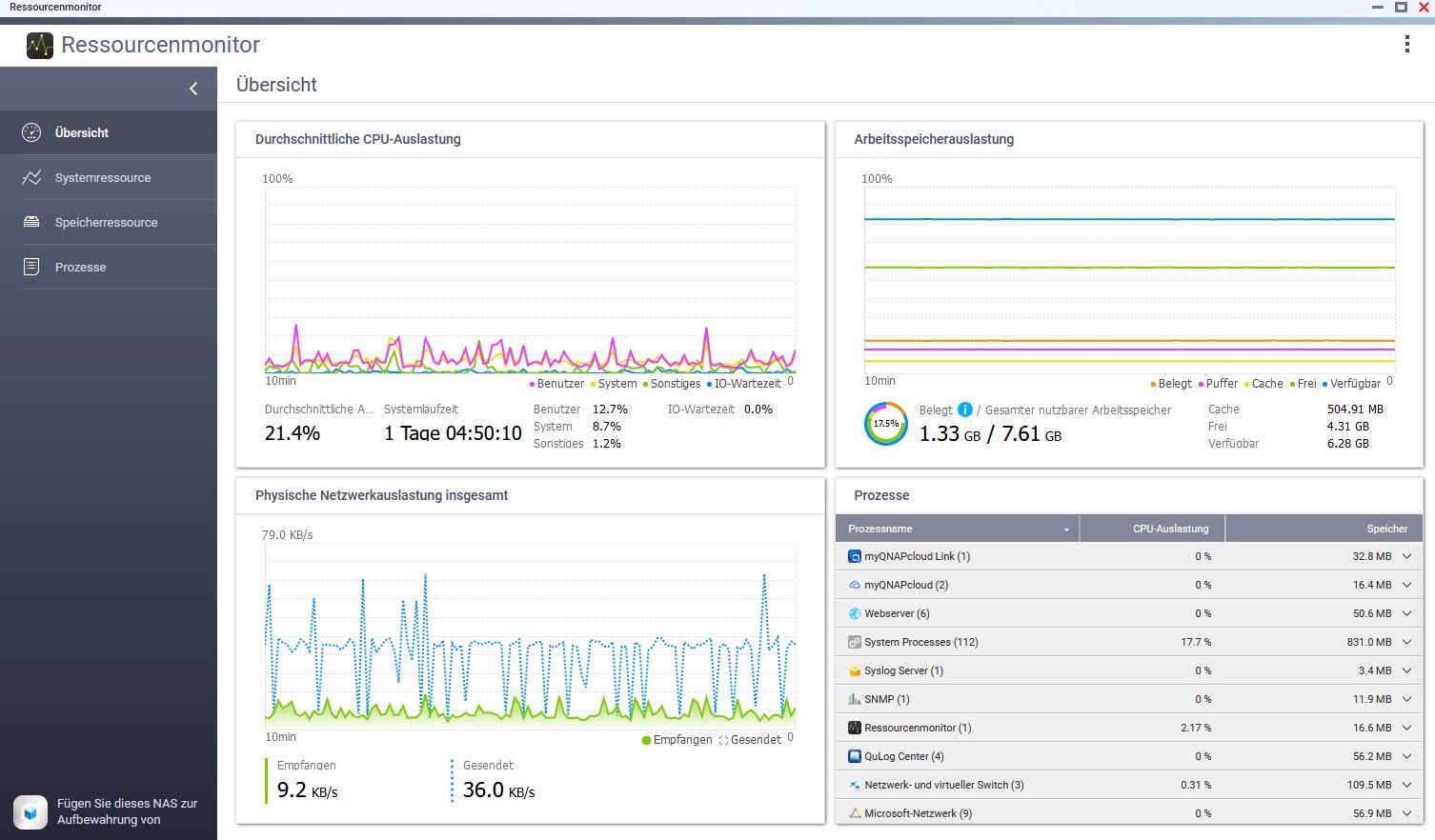Click the System Processes icon
Image resolution: width=1435 pixels, height=840 pixels.
point(855,642)
